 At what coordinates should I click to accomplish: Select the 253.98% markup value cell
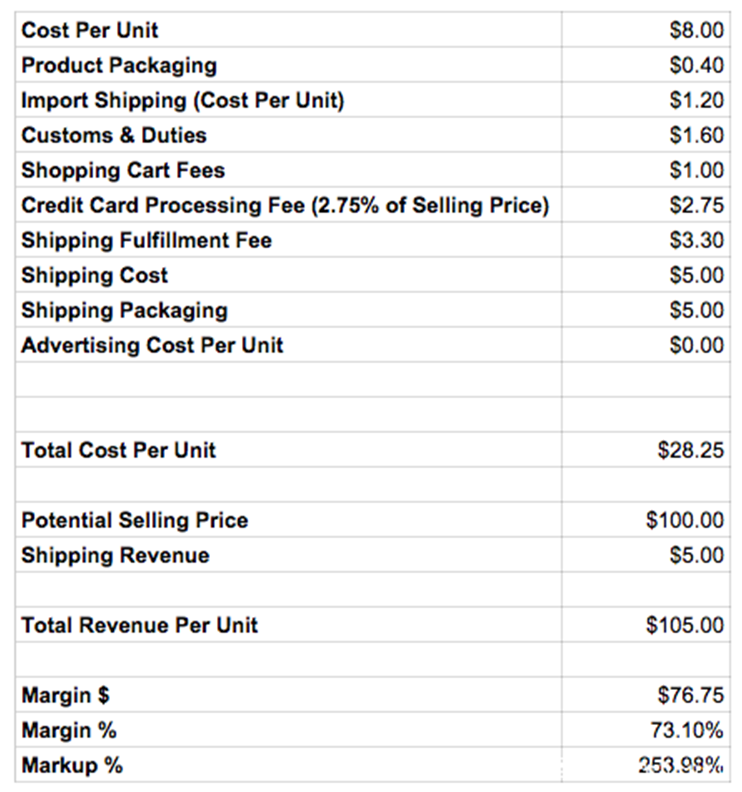click(x=681, y=766)
